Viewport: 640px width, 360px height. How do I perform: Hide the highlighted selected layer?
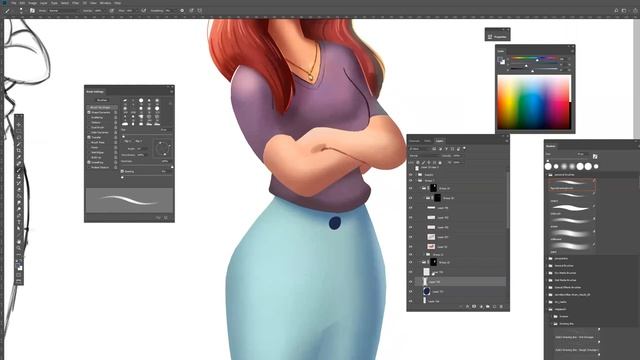(x=411, y=282)
